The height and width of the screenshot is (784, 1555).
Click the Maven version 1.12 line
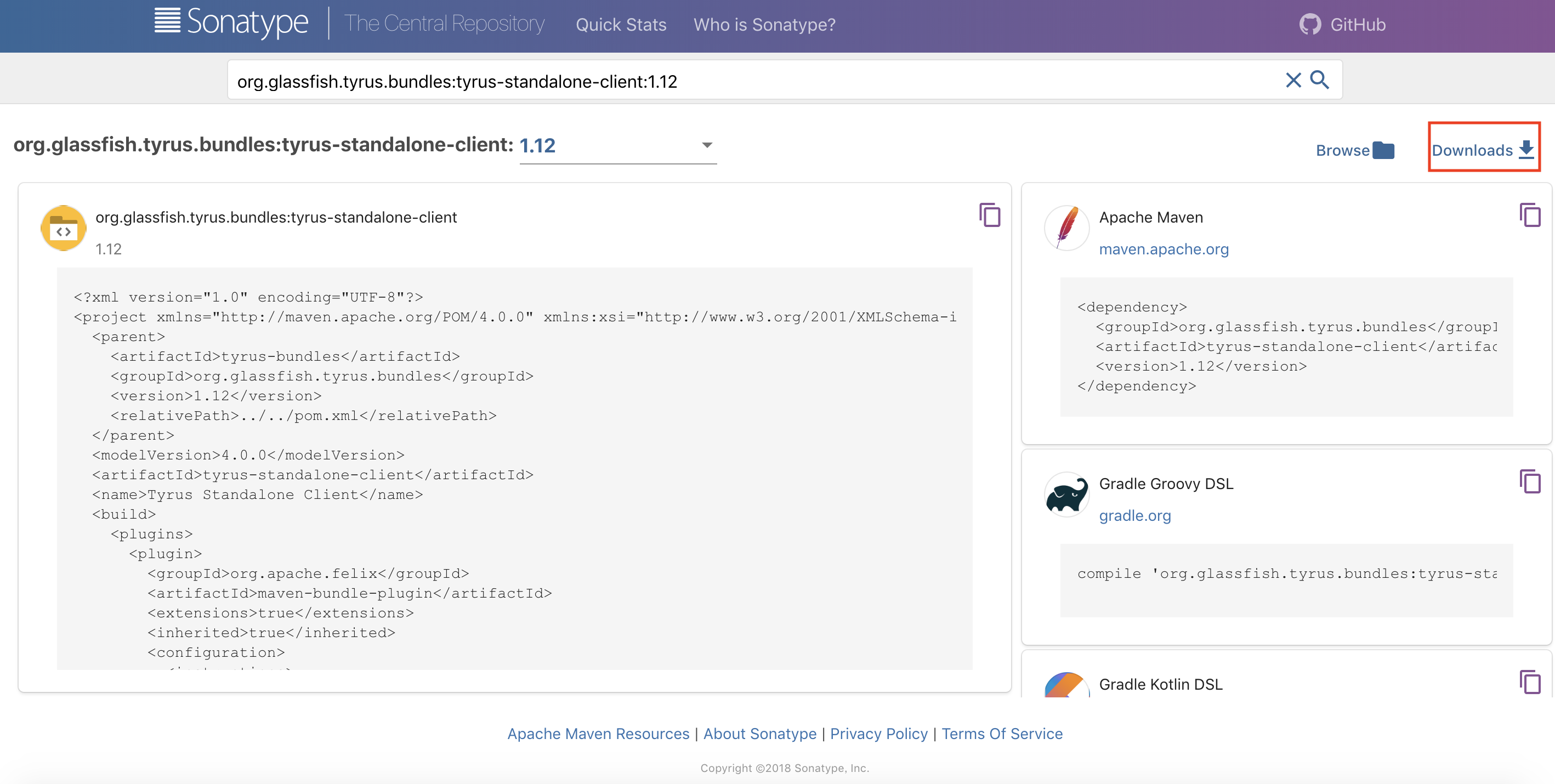click(x=1201, y=366)
